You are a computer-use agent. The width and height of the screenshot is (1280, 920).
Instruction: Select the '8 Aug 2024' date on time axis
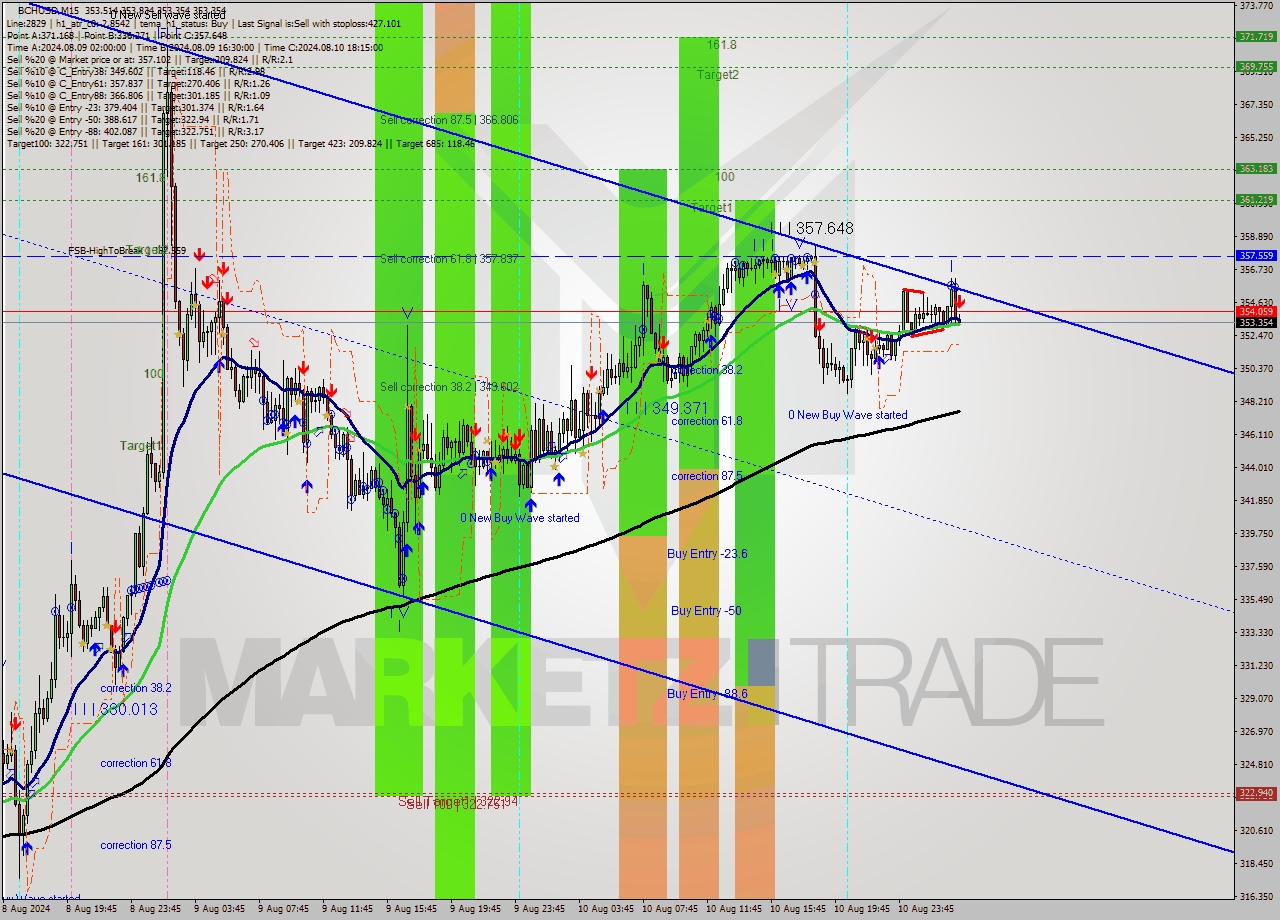coord(24,909)
